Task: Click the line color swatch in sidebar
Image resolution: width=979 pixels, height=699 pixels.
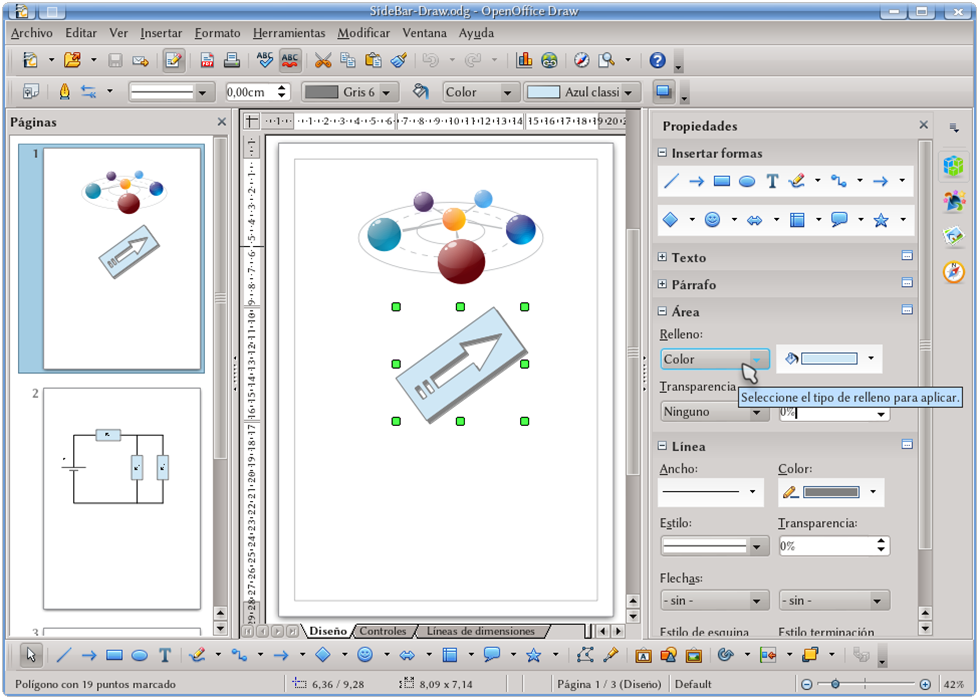Action: [831, 492]
